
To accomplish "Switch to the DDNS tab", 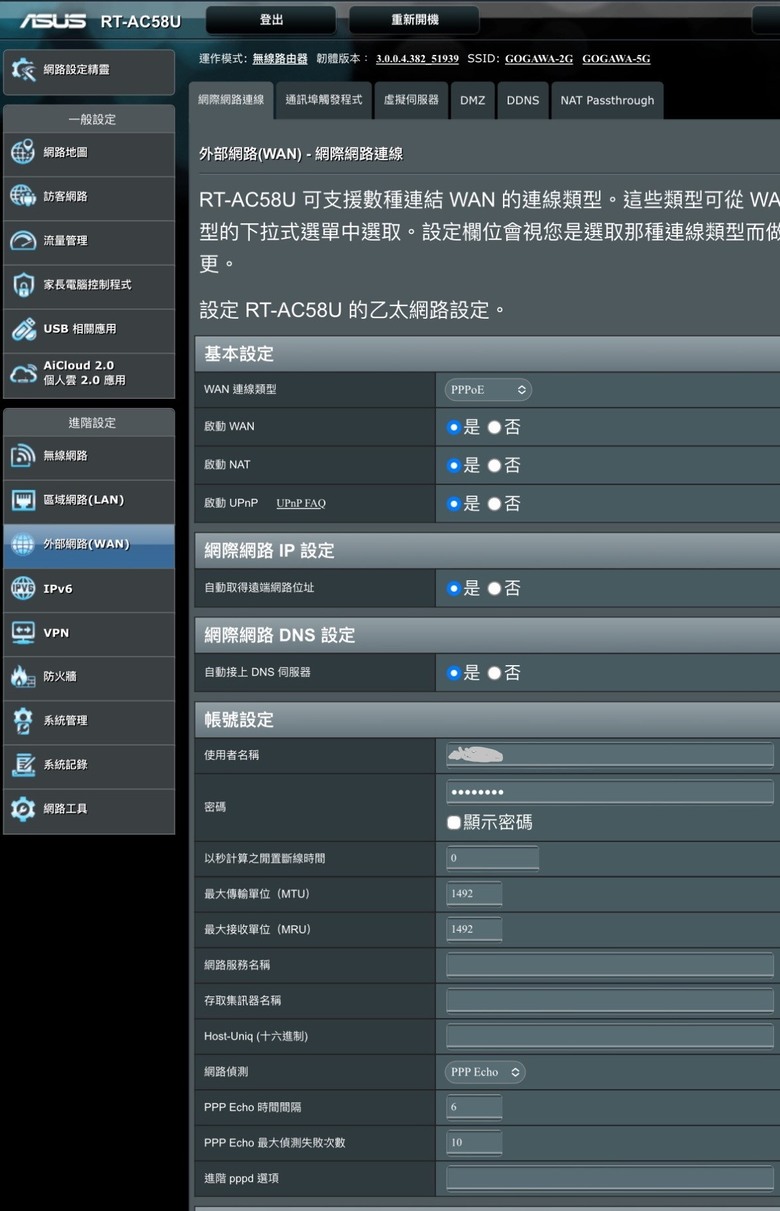I will pyautogui.click(x=522, y=100).
